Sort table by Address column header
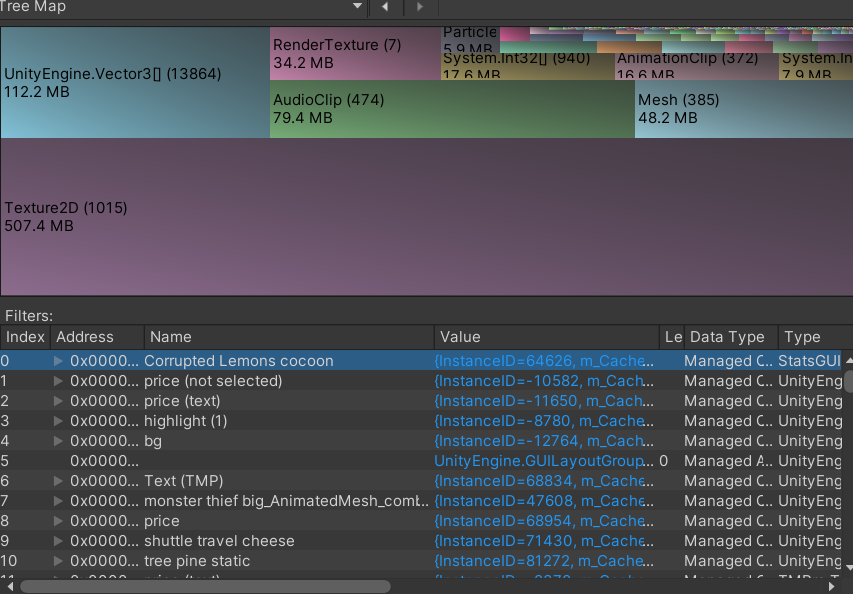The width and height of the screenshot is (853, 594). pos(97,337)
